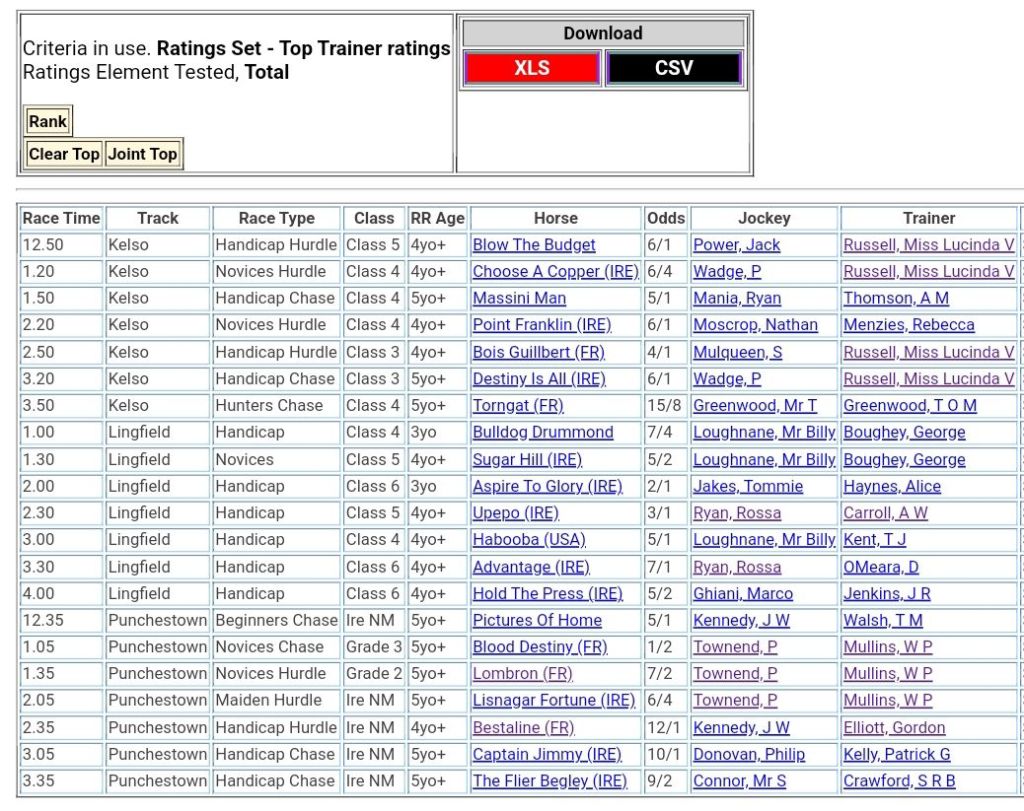Open horse The Flier Begley (IRE)
Image resolution: width=1024 pixels, height=811 pixels.
[x=549, y=781]
